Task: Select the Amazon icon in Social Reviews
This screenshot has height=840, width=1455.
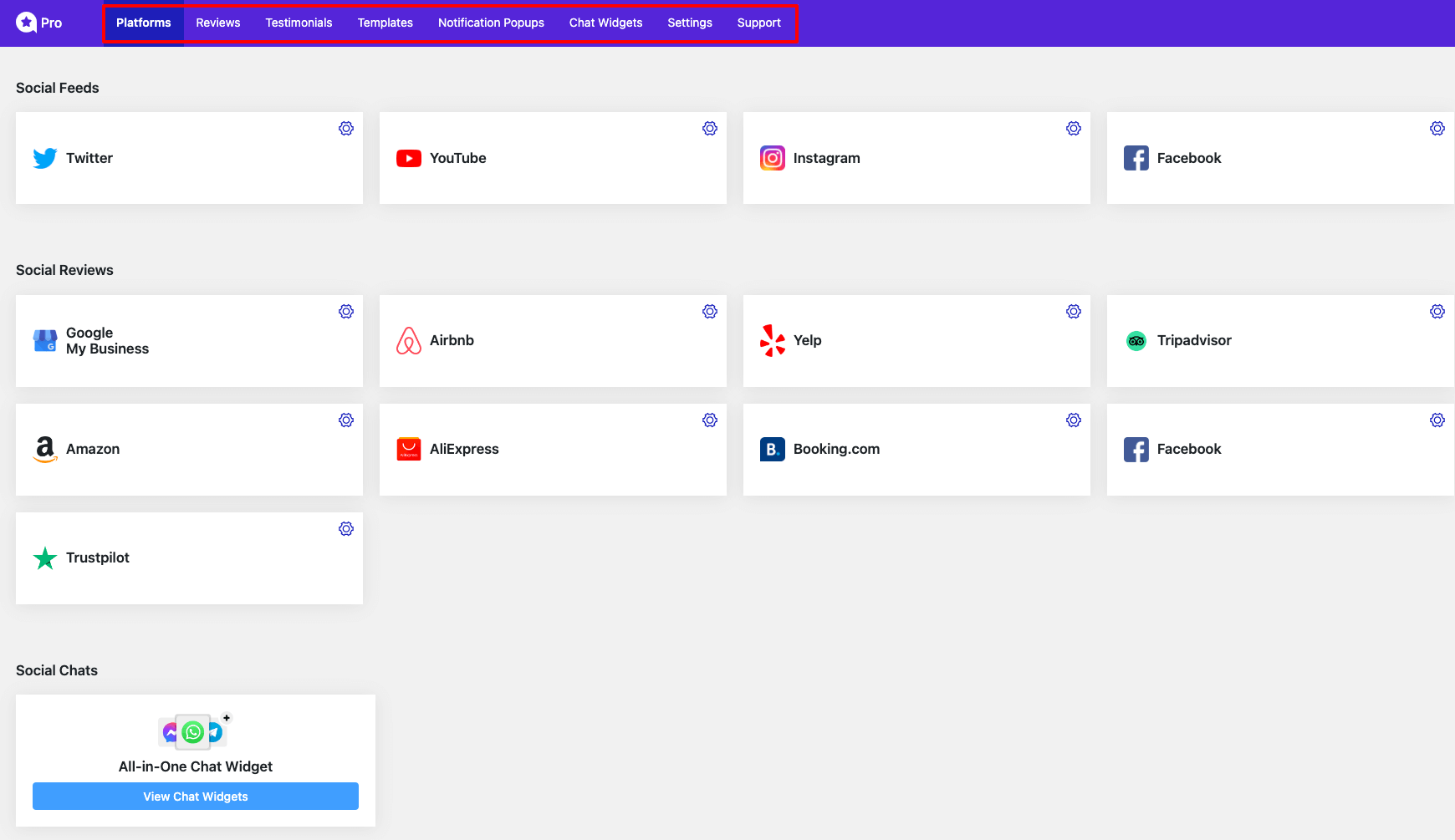Action: 44,449
